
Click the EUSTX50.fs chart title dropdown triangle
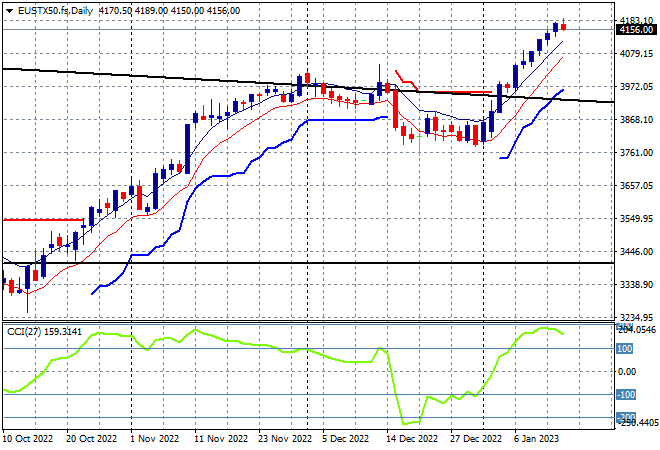pos(9,11)
